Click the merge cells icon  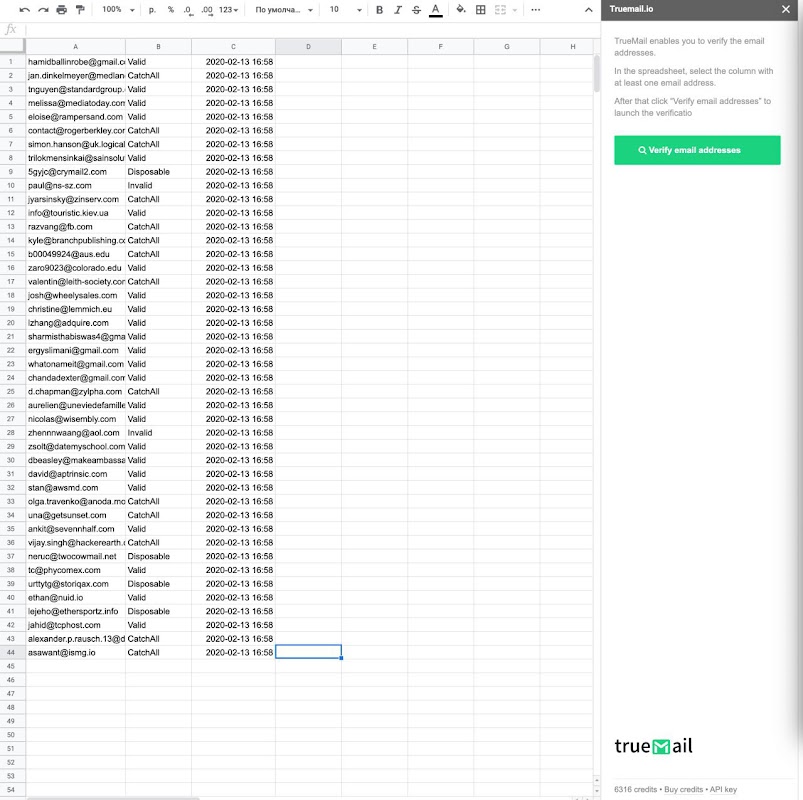500,10
